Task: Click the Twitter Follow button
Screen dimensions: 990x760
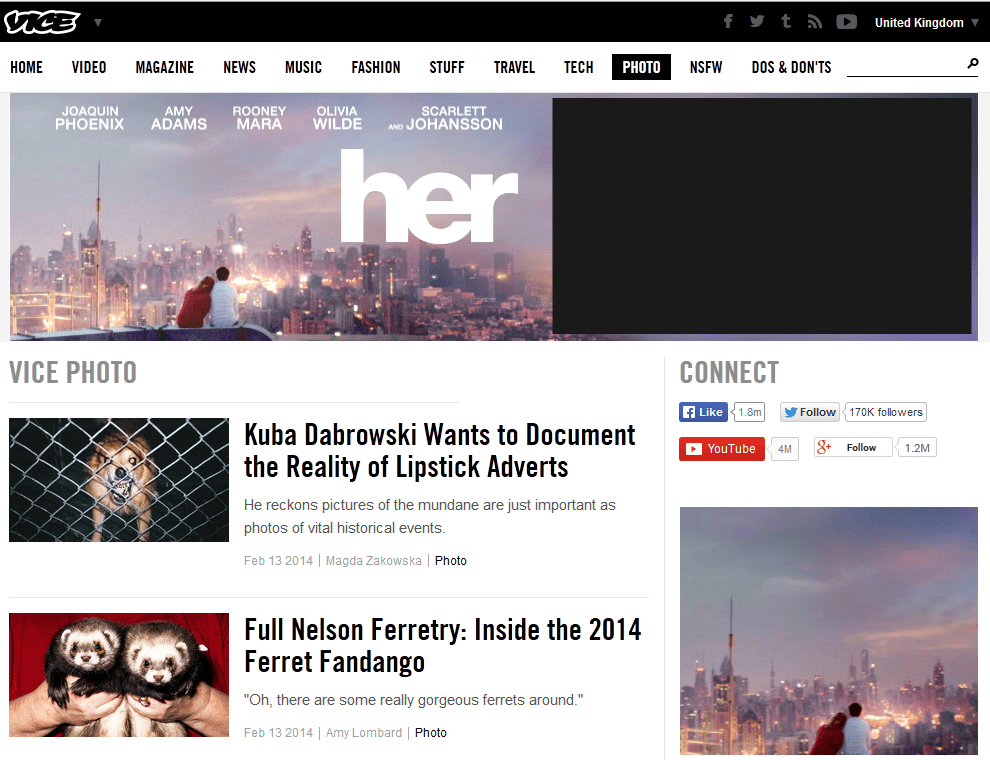Action: click(x=810, y=412)
